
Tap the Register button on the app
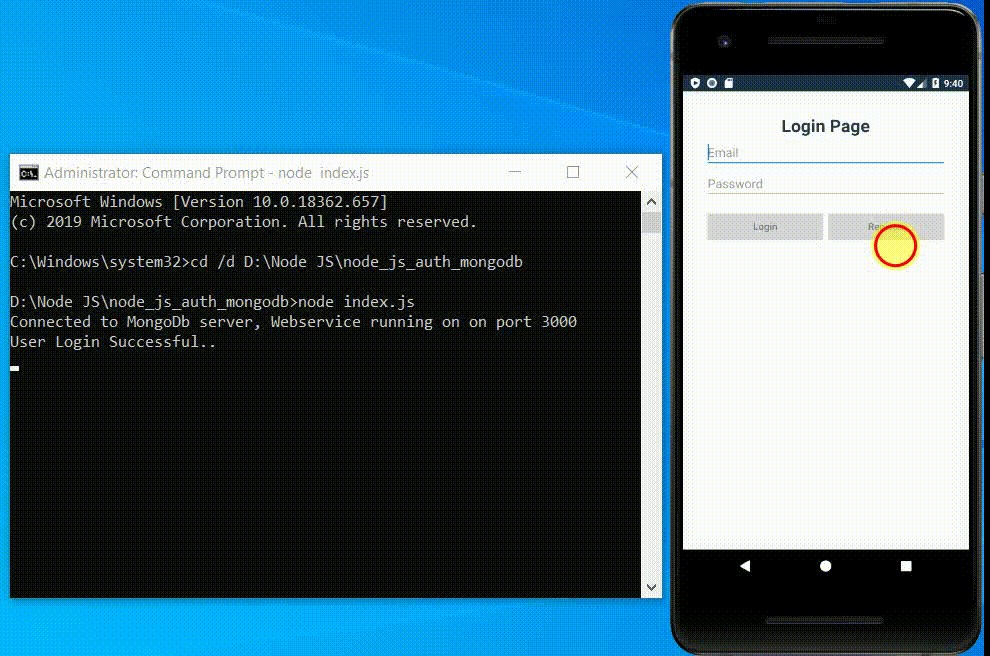point(885,227)
